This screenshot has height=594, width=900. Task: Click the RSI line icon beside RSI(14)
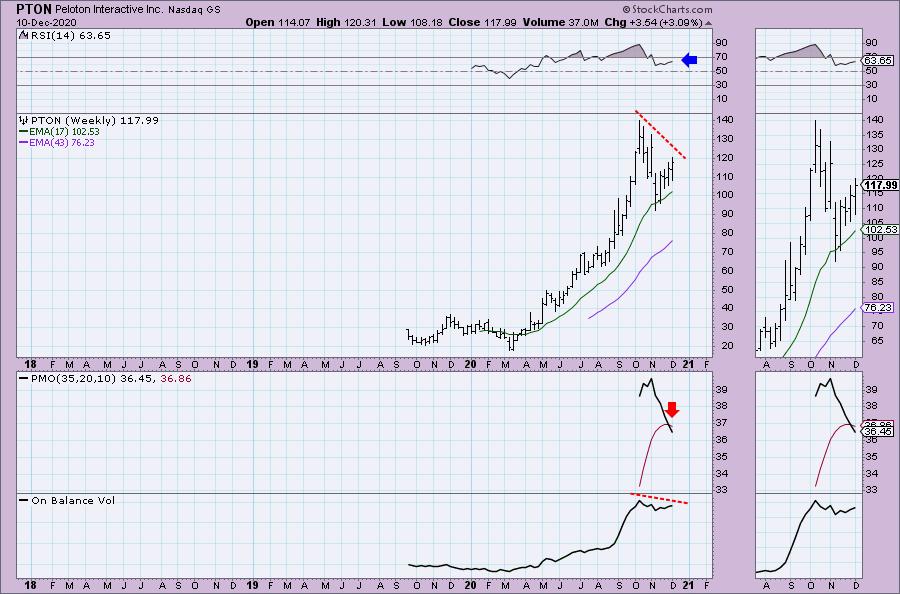[x=23, y=35]
